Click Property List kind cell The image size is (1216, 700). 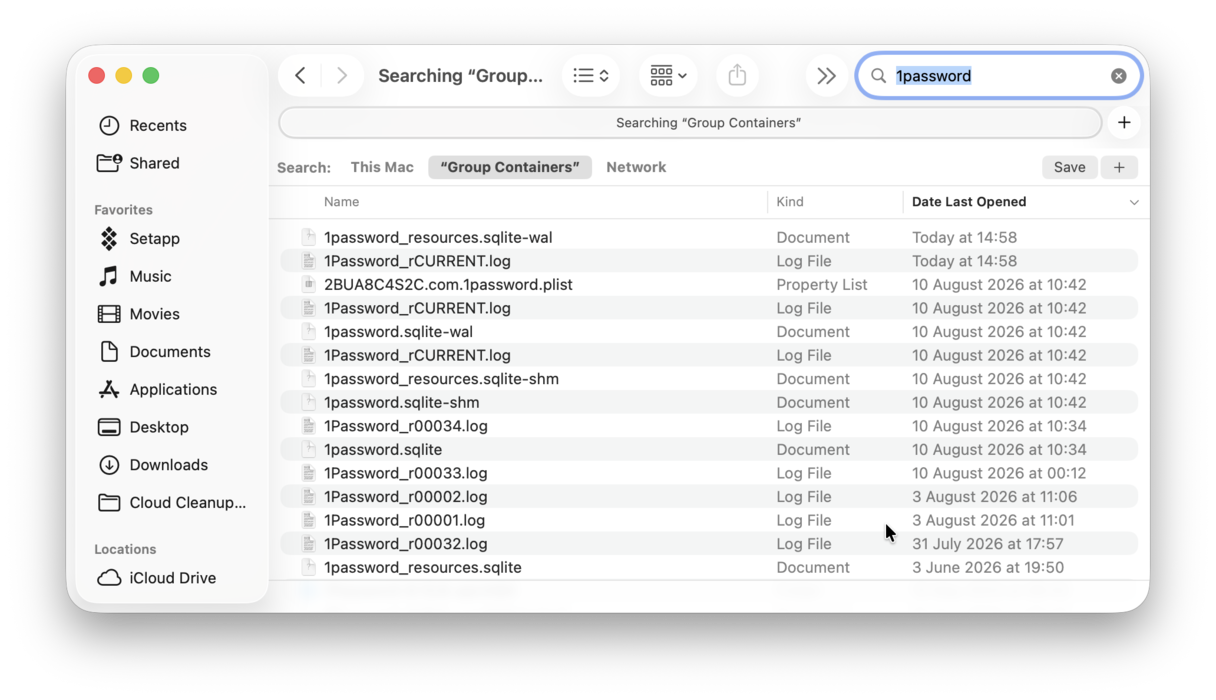(822, 285)
